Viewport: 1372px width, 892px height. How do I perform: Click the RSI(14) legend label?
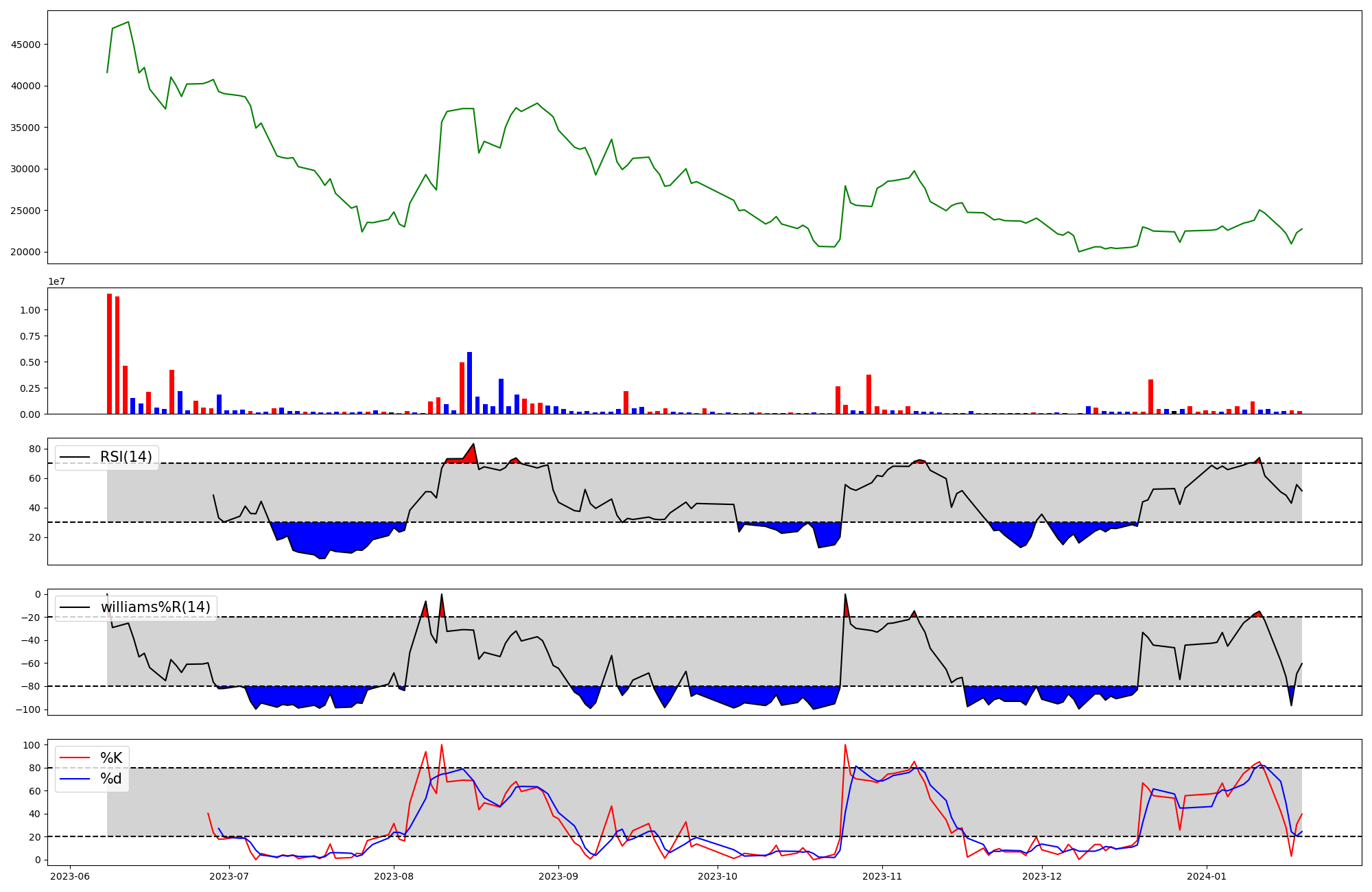click(x=126, y=457)
